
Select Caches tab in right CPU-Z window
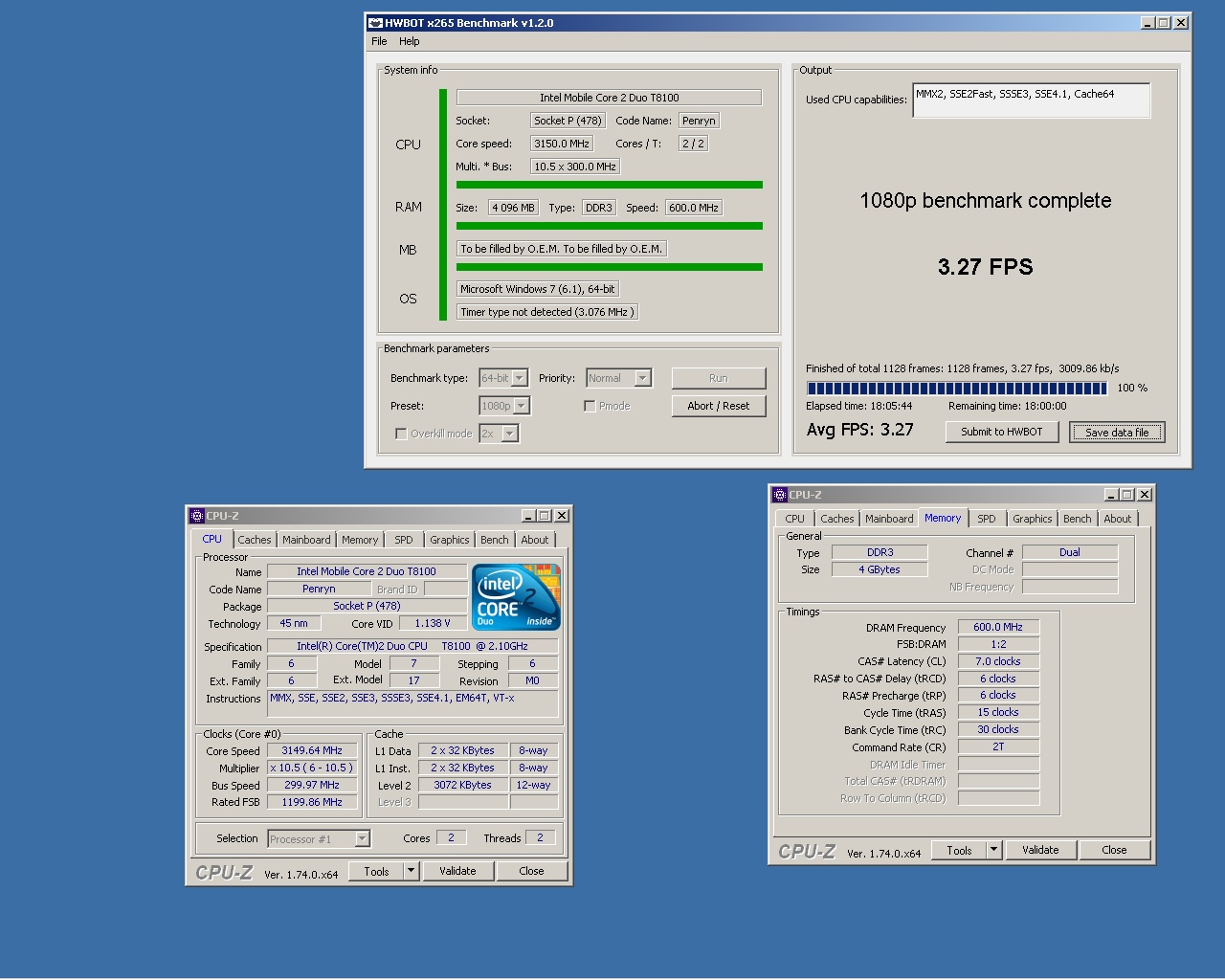tap(837, 519)
